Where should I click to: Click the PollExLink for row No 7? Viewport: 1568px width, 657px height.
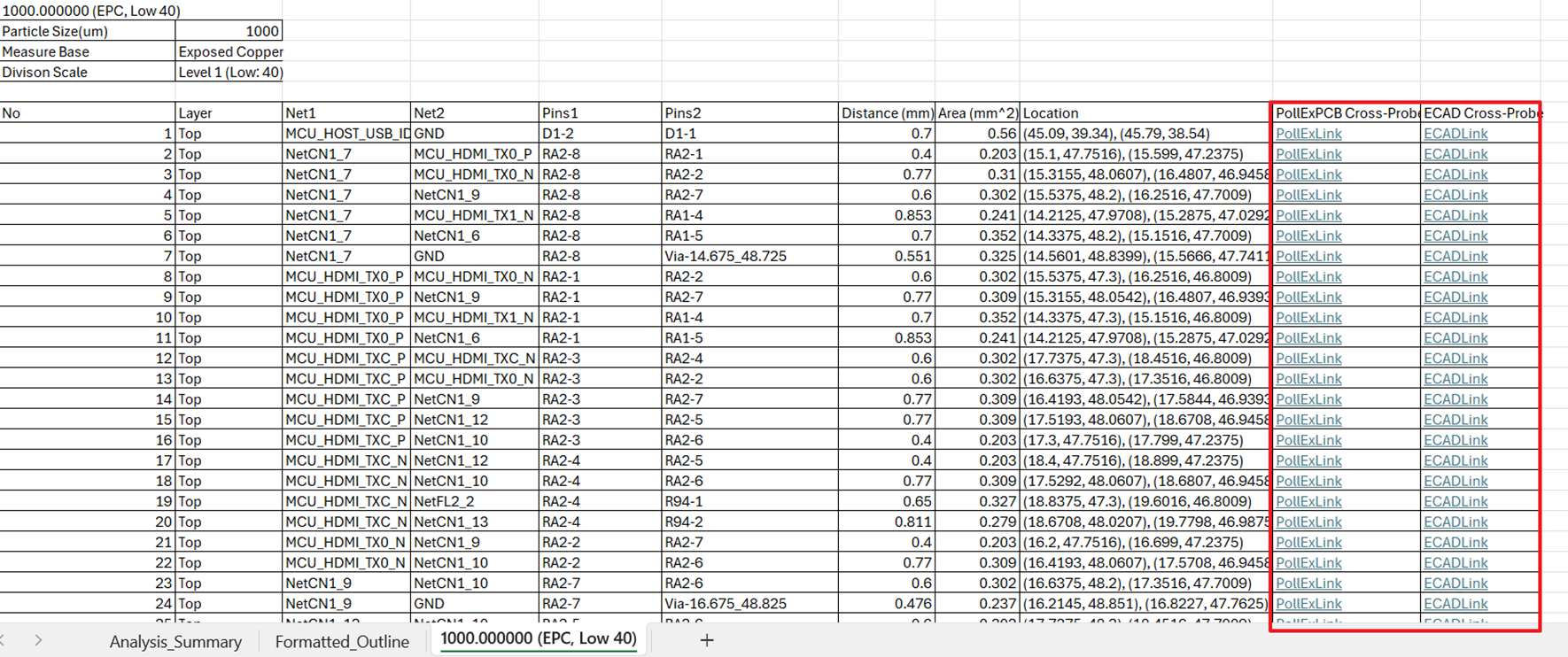pos(1308,257)
